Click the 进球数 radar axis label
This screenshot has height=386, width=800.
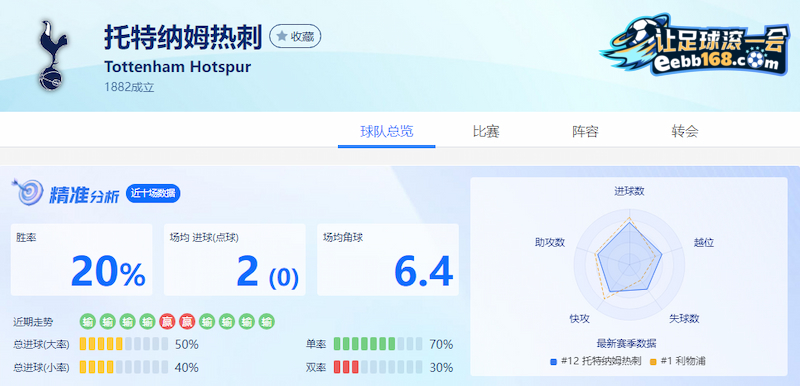coord(629,191)
